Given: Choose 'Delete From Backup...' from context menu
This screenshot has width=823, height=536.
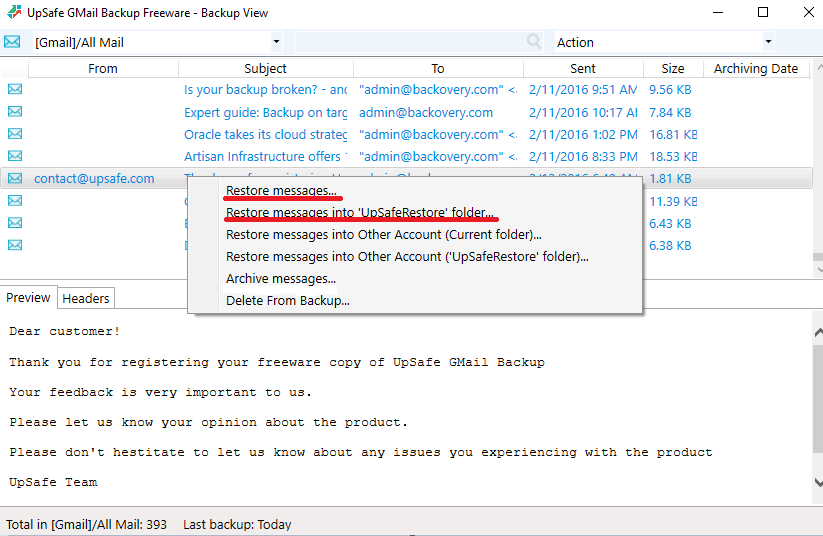Looking at the screenshot, I should tap(288, 301).
